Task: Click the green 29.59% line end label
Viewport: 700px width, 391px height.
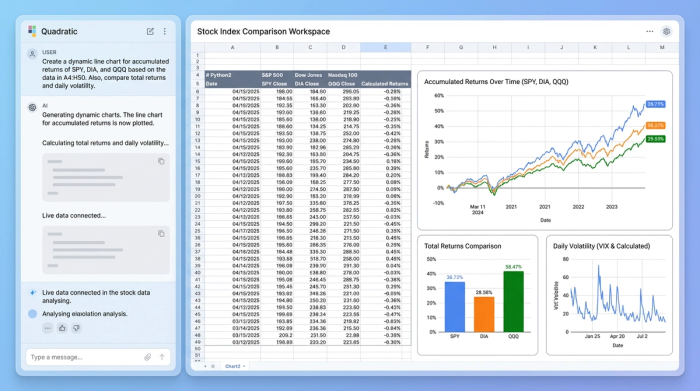Action: (x=655, y=139)
